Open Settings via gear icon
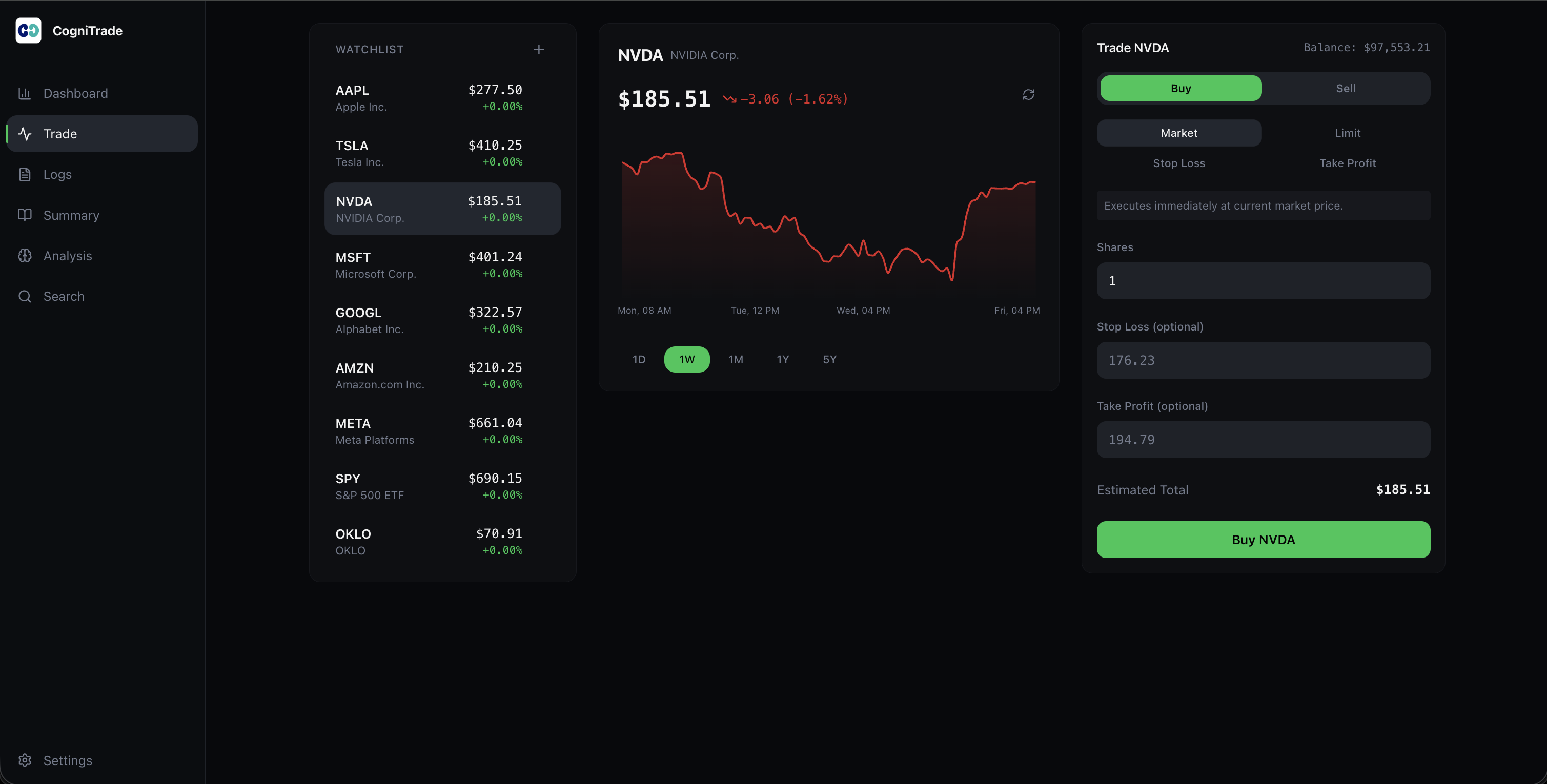1547x784 pixels. tap(25, 760)
